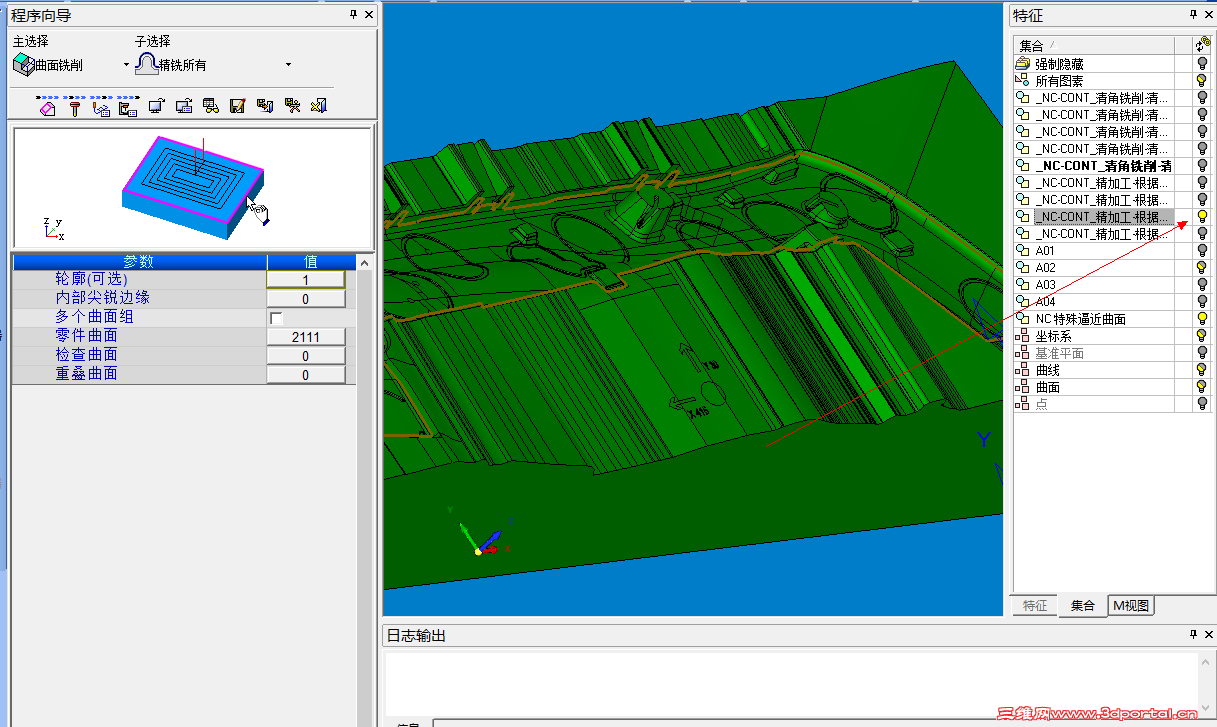
Task: Select the 零件曲面 parameter label
Action: pyautogui.click(x=86, y=336)
